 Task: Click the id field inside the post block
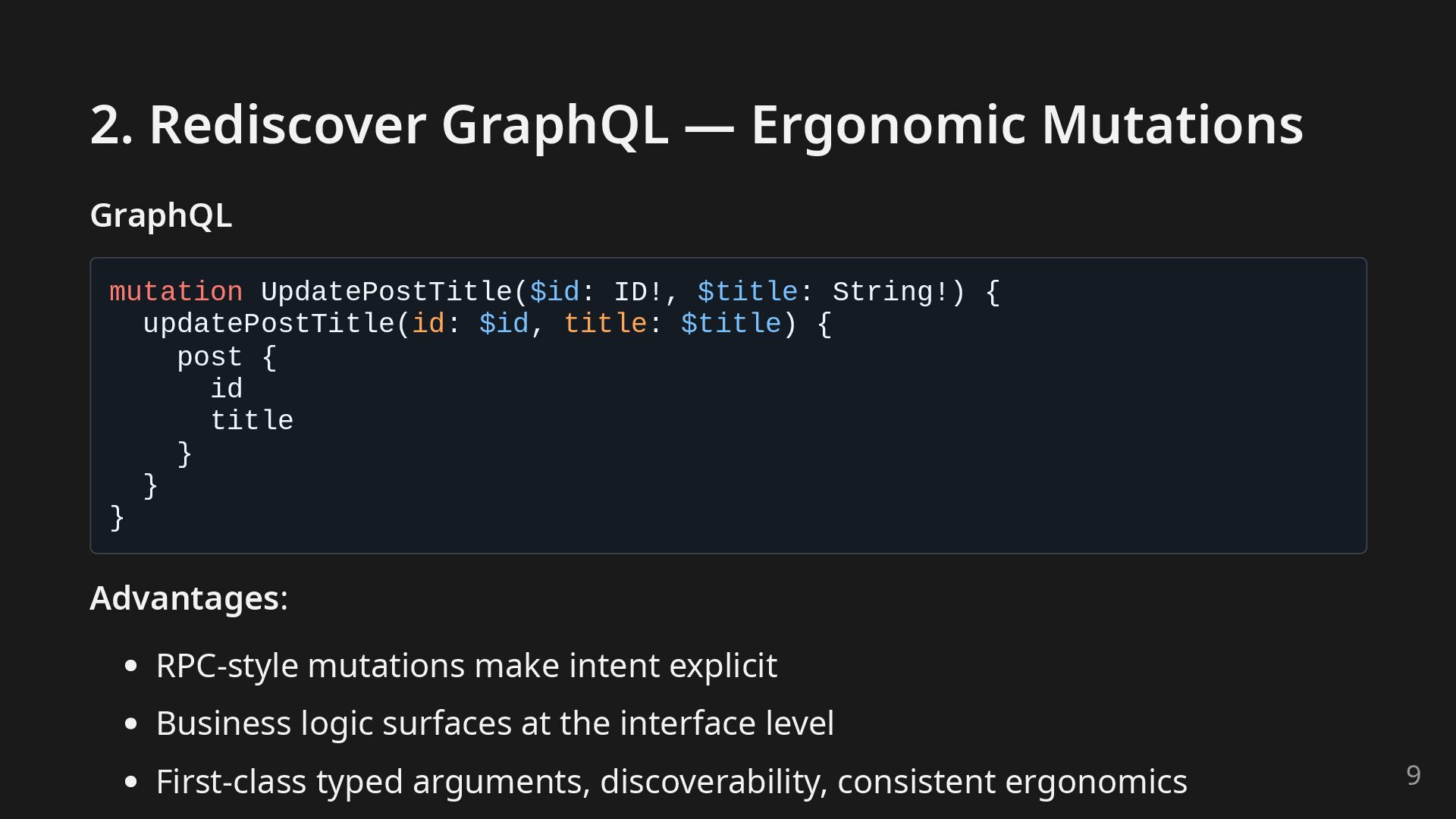[x=227, y=389]
